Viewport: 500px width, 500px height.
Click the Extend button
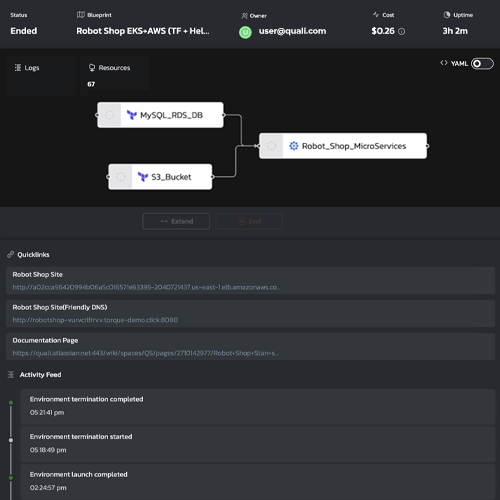(176, 221)
